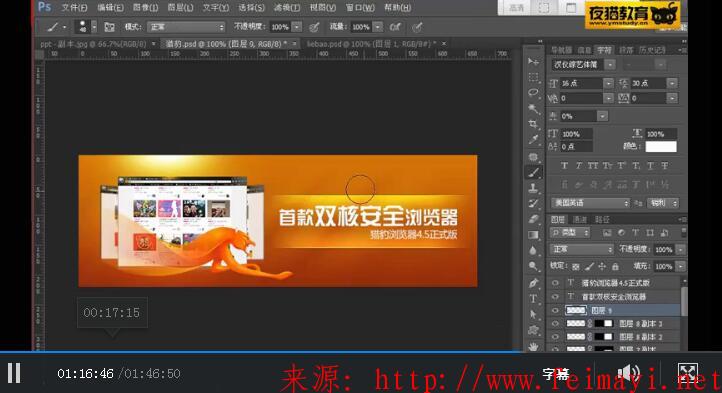Switch to the liebao.psd document tab
Image resolution: width=722 pixels, height=393 pixels.
coord(371,44)
